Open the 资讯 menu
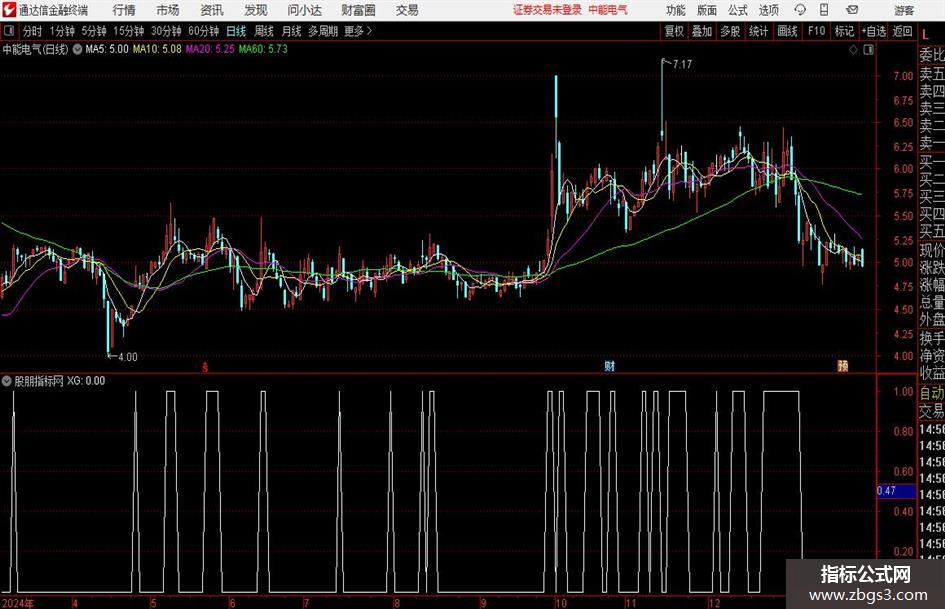This screenshot has width=945, height=609. [212, 10]
